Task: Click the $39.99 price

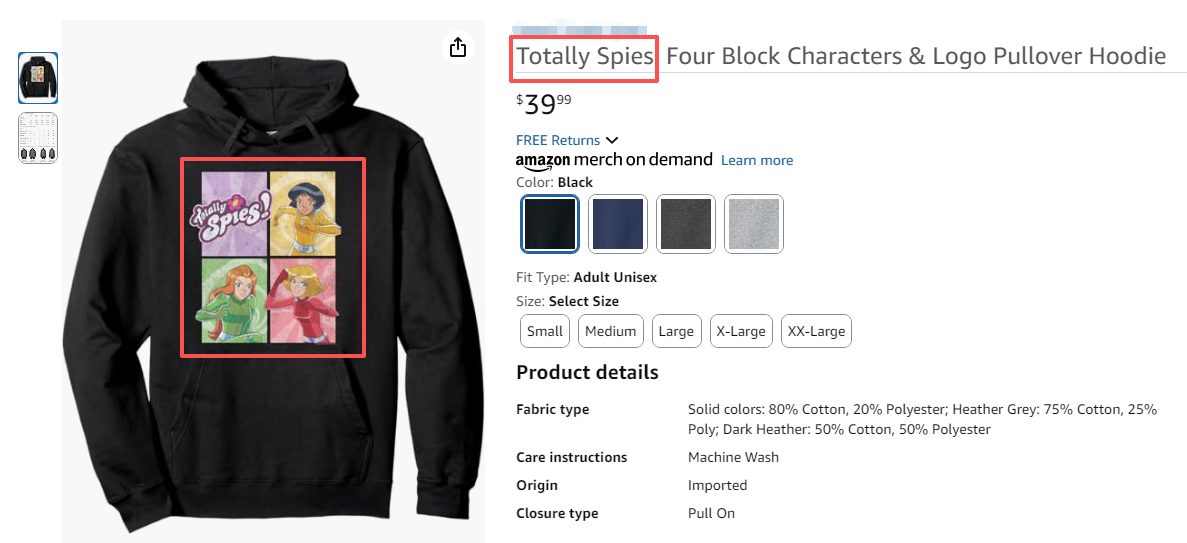Action: 544,104
